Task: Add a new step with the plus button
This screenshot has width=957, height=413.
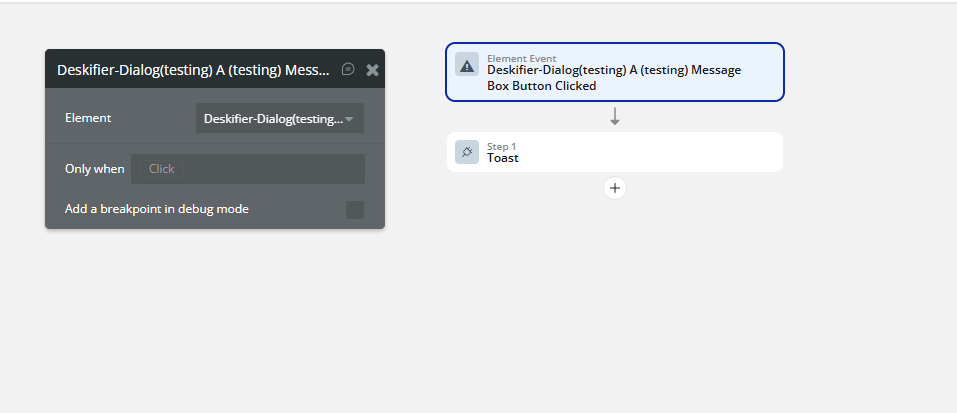Action: (x=615, y=188)
